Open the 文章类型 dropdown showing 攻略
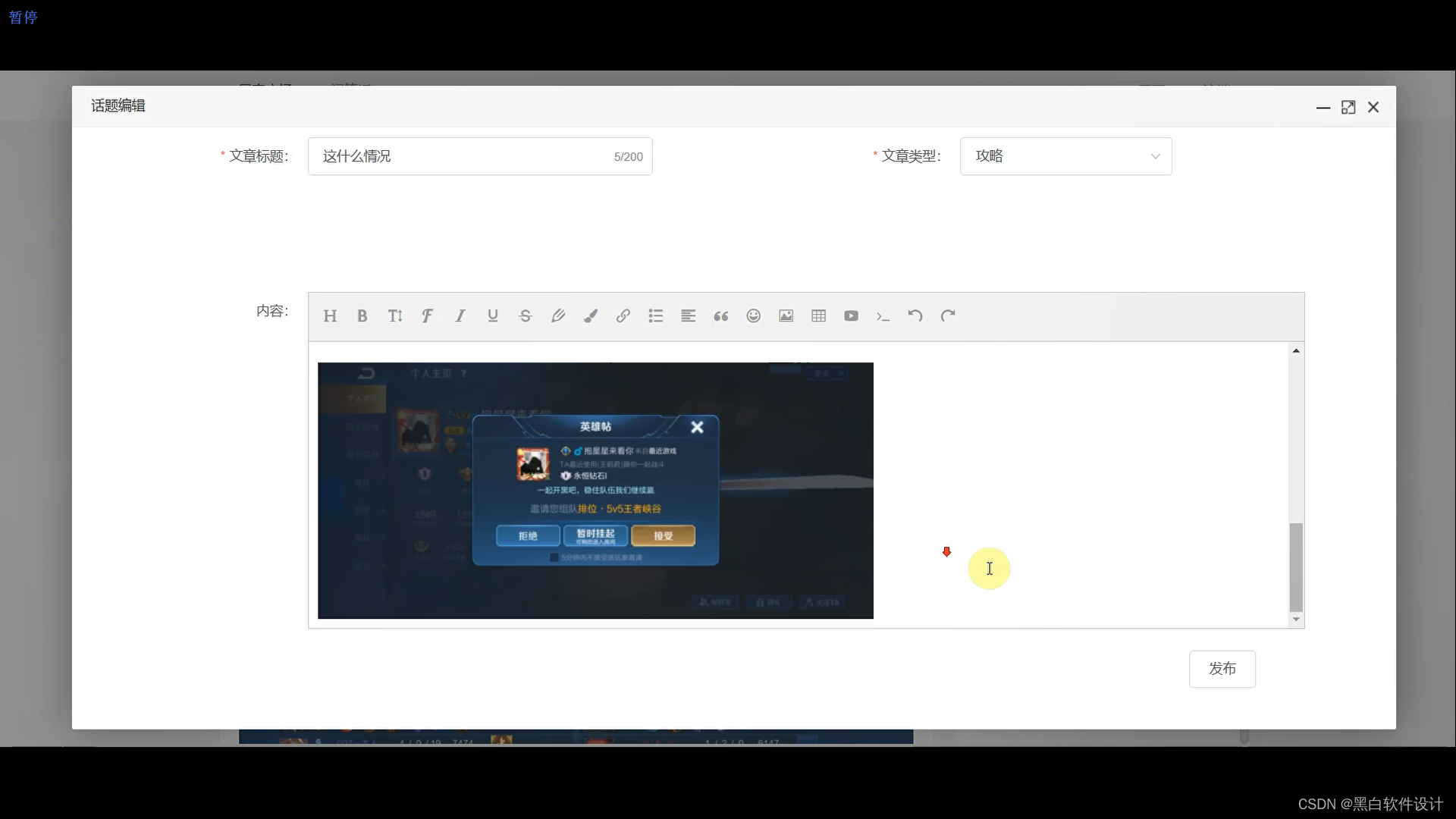The width and height of the screenshot is (1456, 819). 1066,156
